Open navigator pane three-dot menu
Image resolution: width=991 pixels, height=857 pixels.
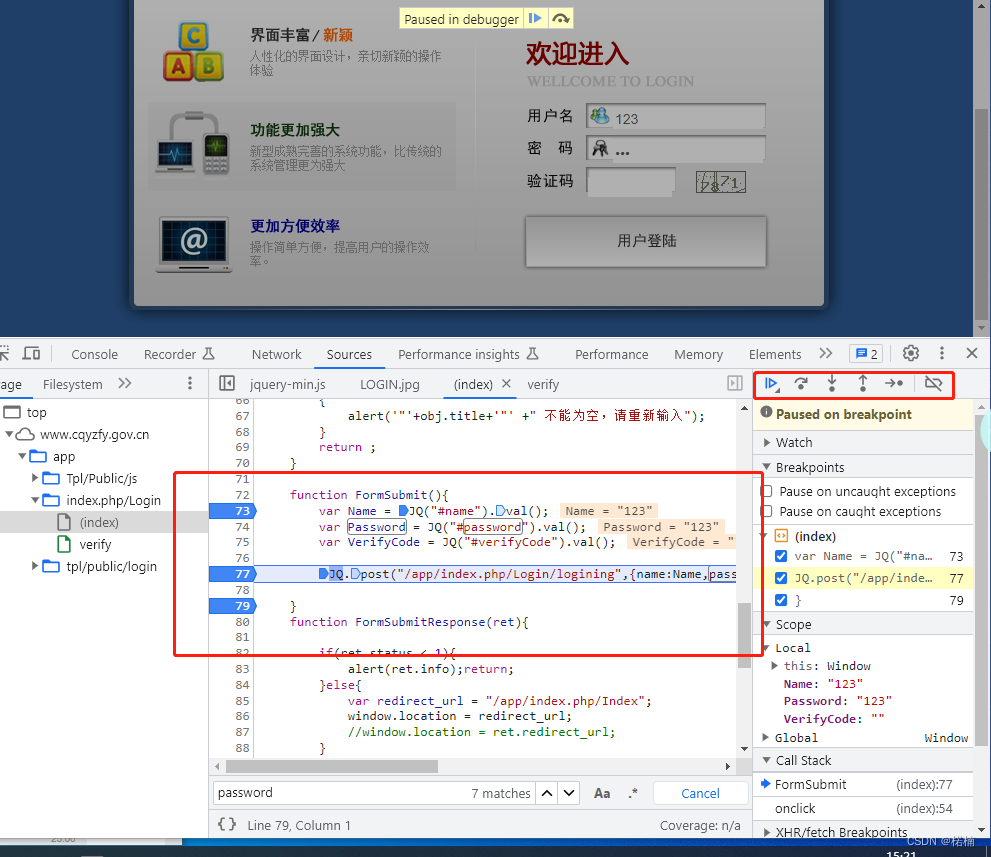coord(190,384)
